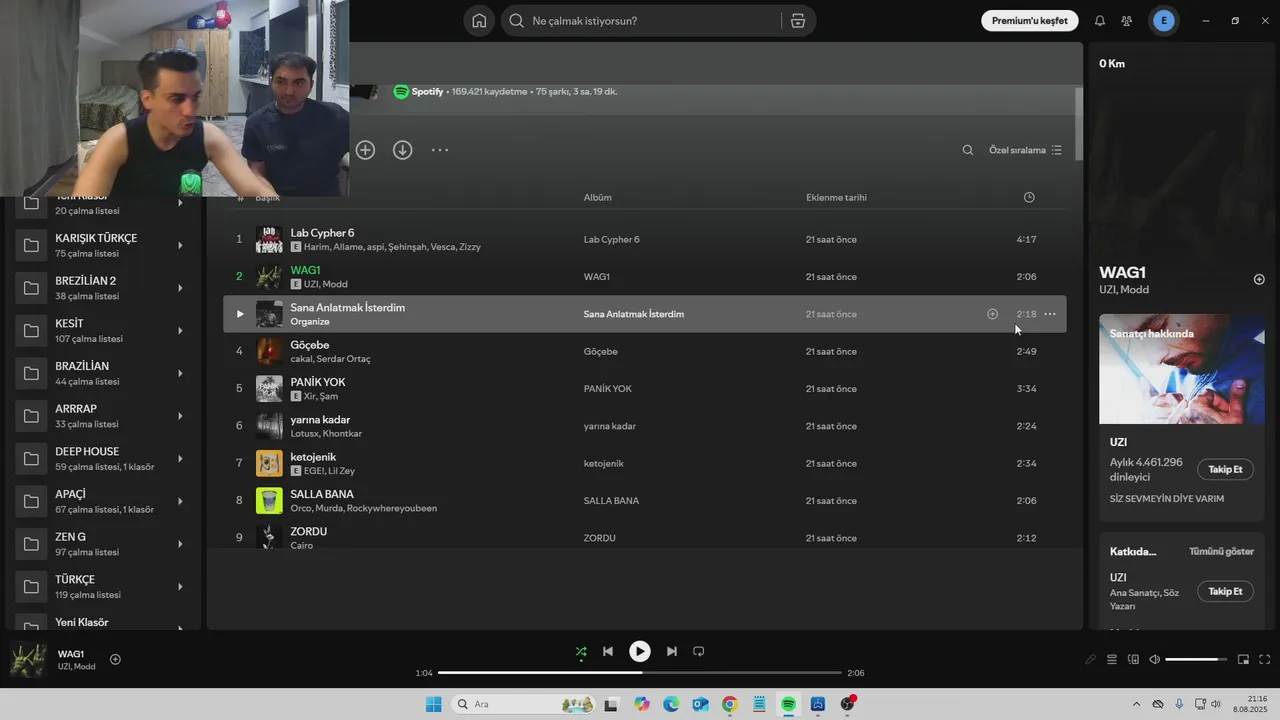Viewport: 1280px width, 720px height.
Task: Focus the 'Ne çalmak istiyorsun?' search field
Action: (x=640, y=21)
